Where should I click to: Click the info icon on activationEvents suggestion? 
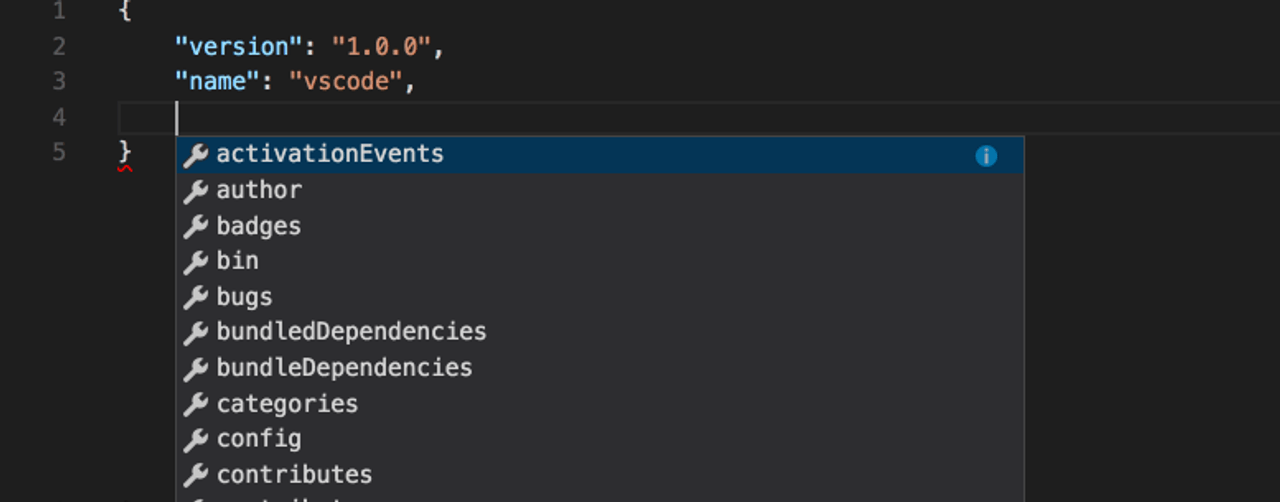(x=986, y=156)
